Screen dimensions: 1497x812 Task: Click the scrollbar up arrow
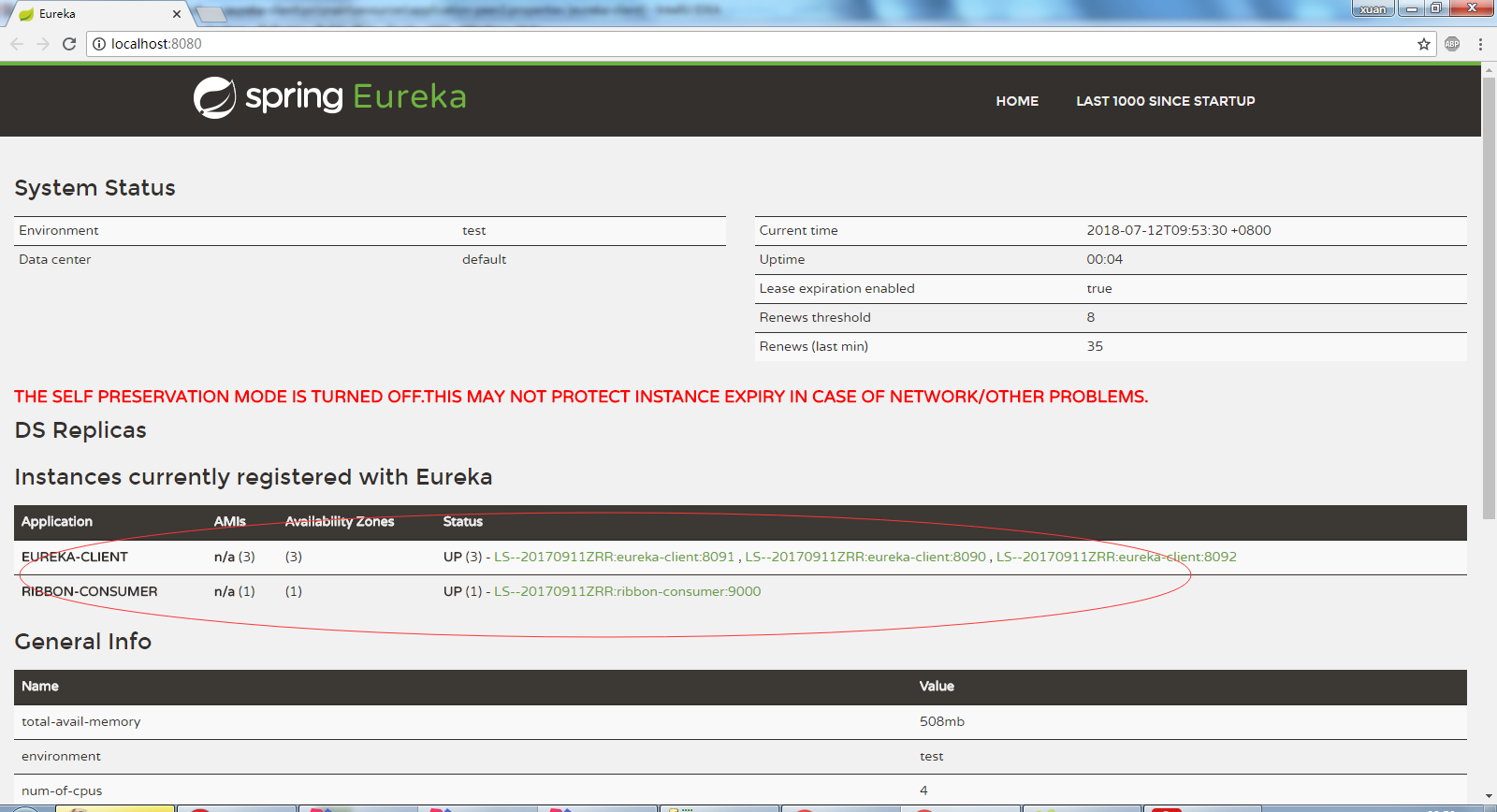[x=1489, y=68]
